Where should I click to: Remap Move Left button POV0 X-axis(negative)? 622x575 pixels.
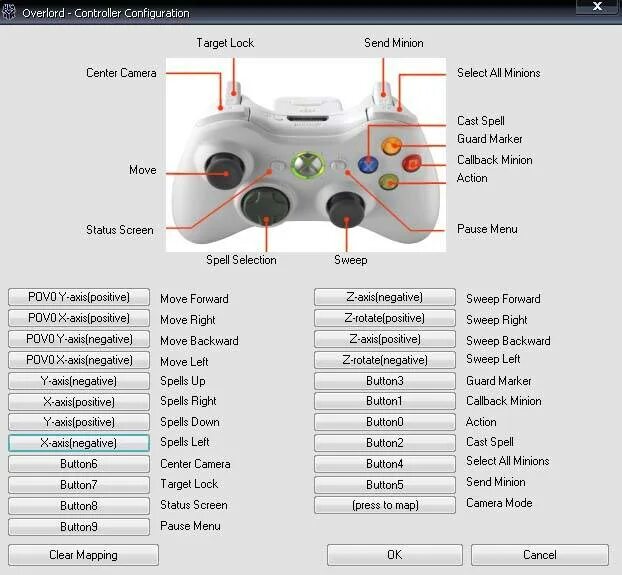coord(79,360)
